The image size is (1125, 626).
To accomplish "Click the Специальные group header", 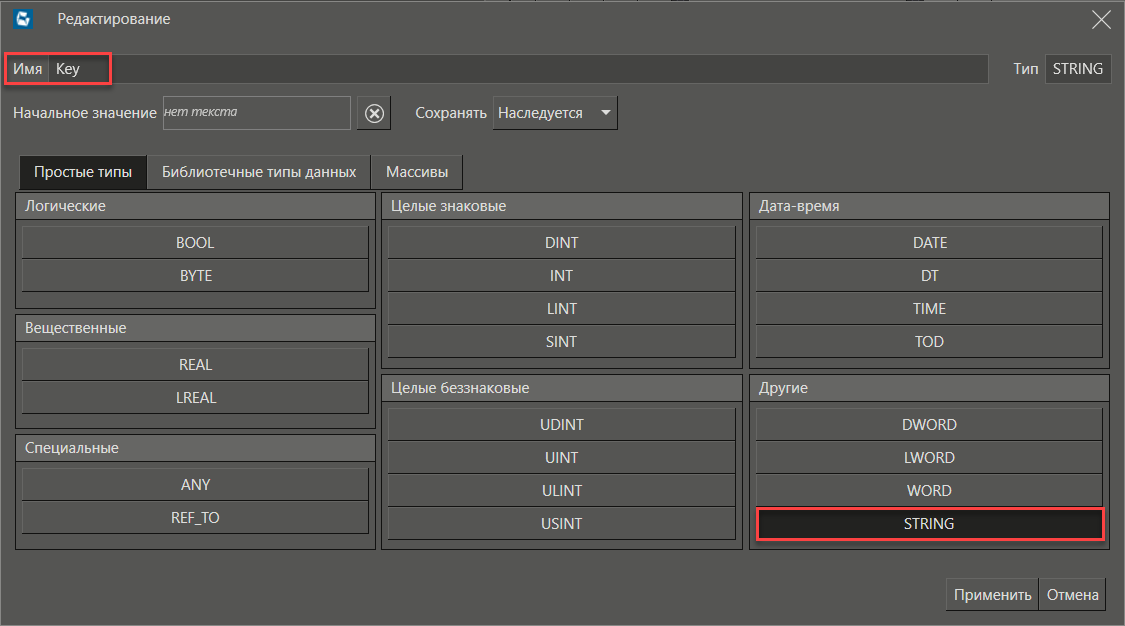I will coord(195,448).
